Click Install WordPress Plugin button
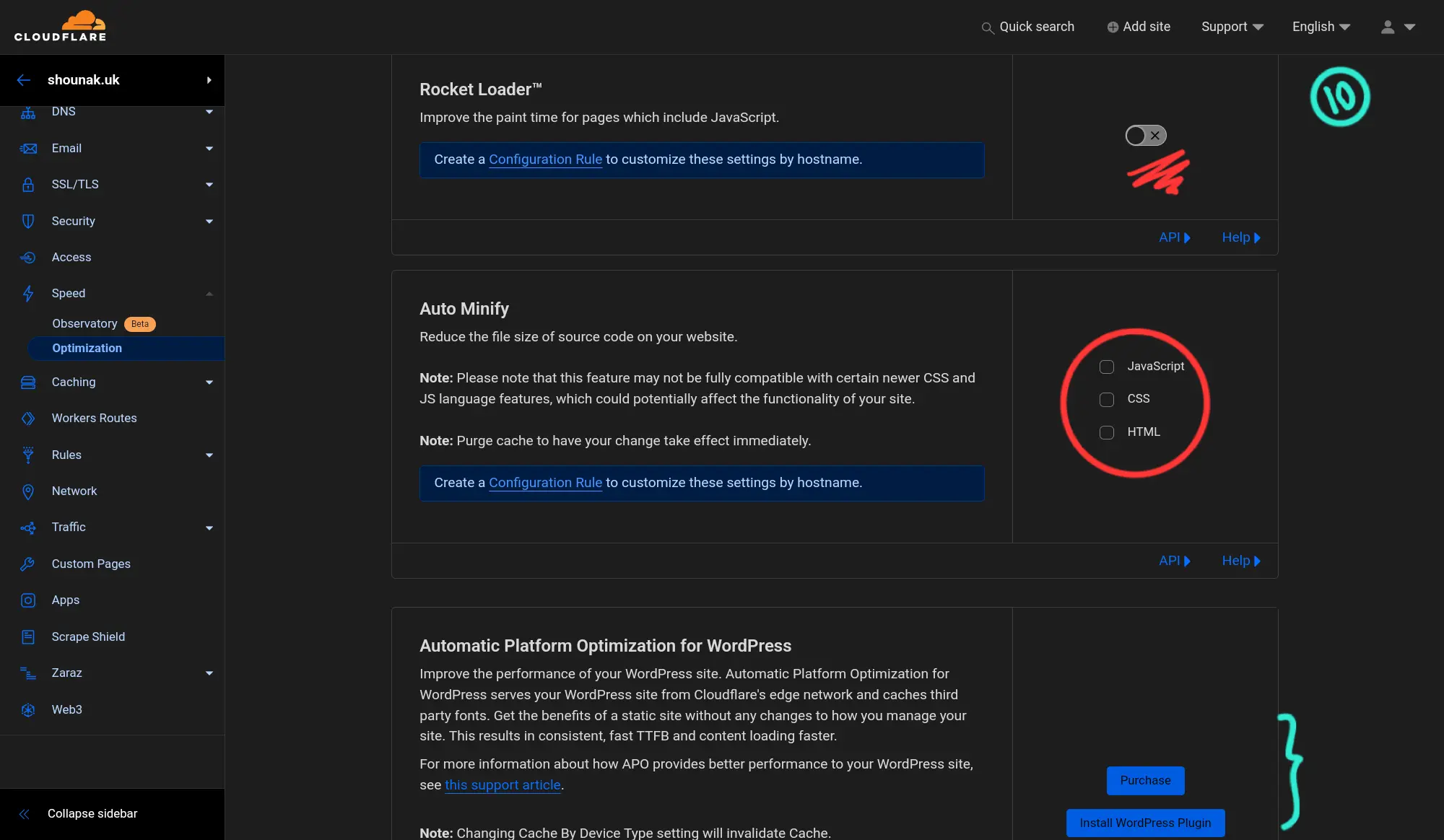1444x840 pixels. click(x=1145, y=823)
